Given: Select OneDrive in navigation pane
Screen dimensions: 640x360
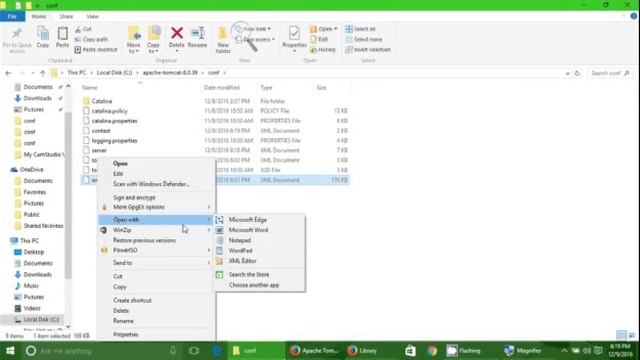Looking at the screenshot, I should click(x=31, y=169).
